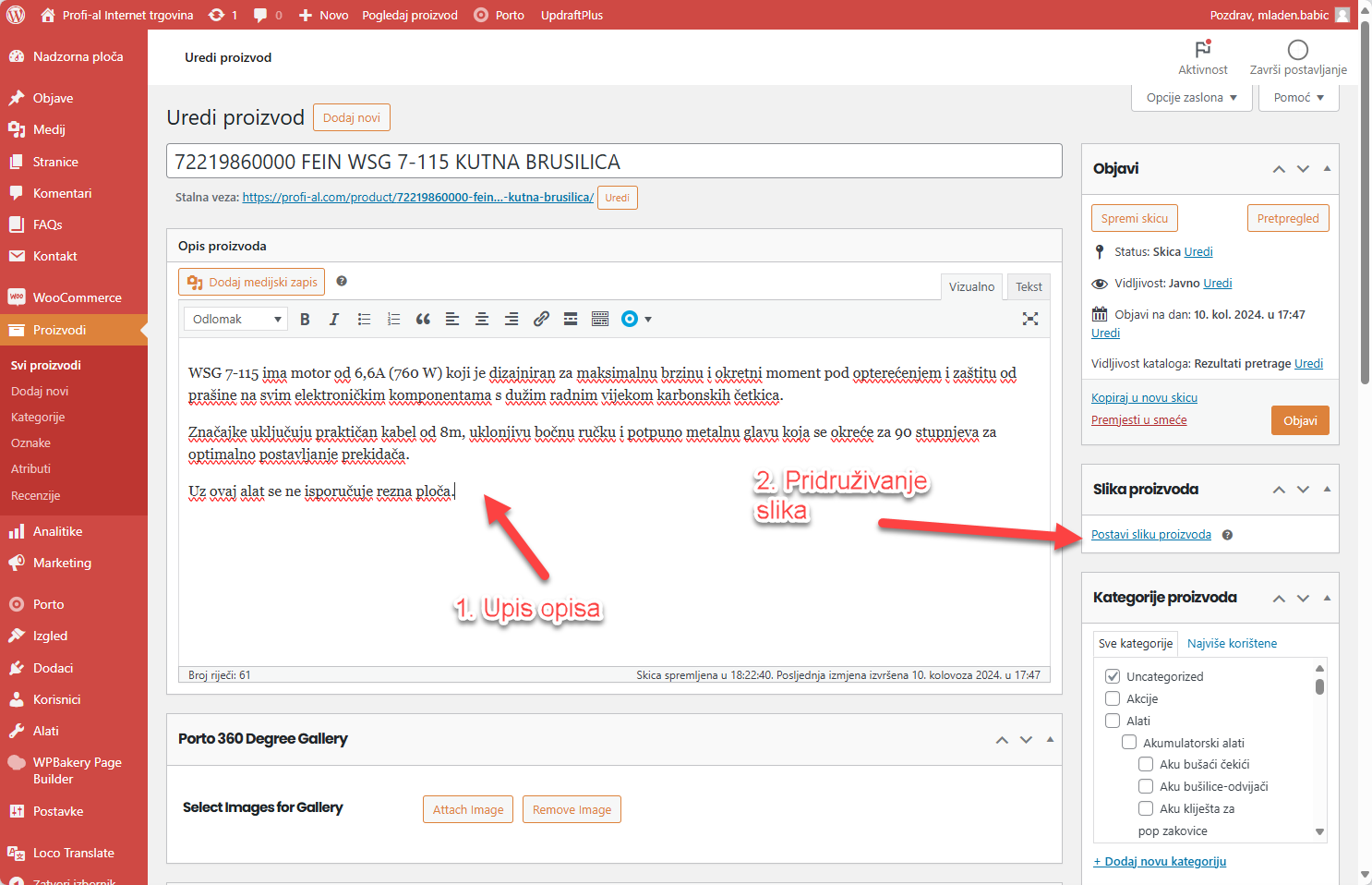Click the insert link icon
1372x885 pixels.
[541, 320]
